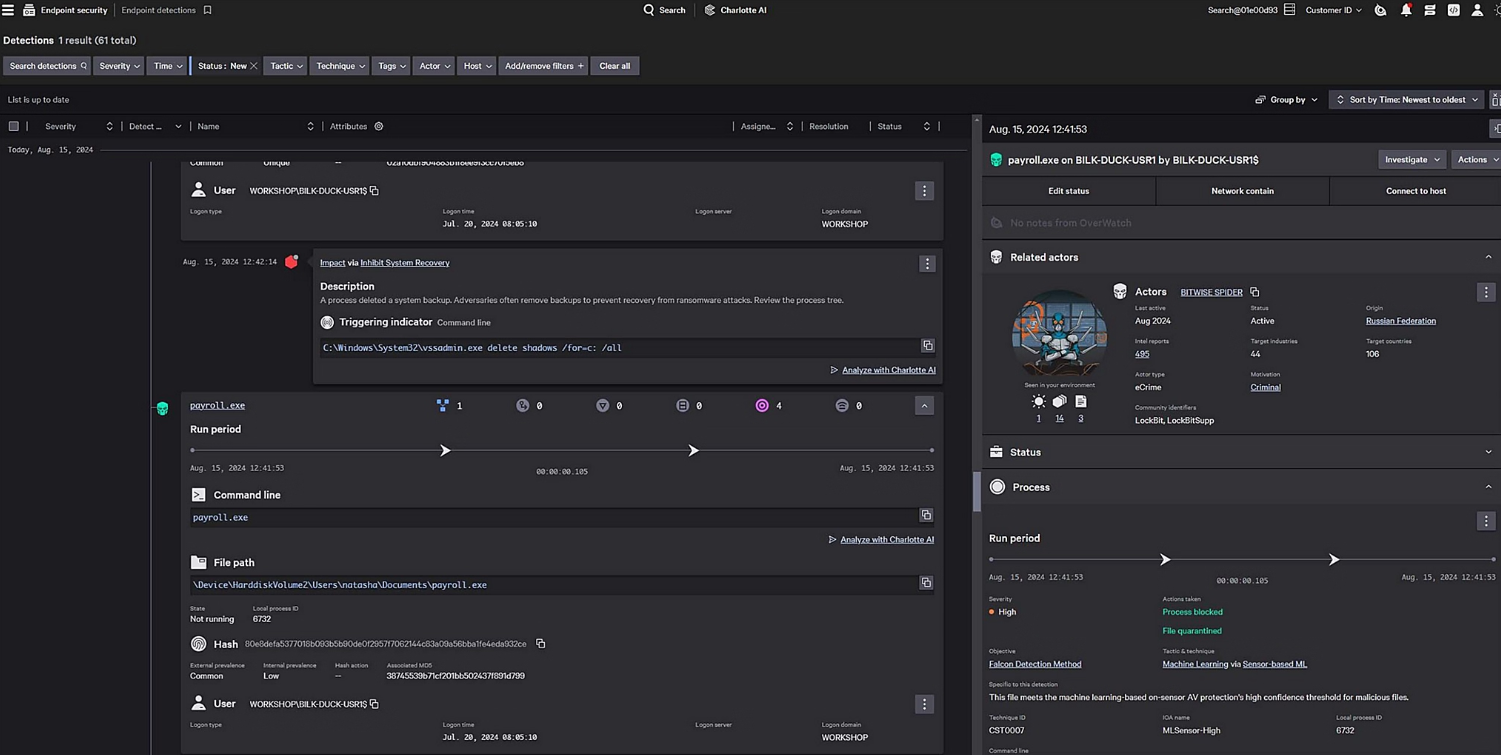Image resolution: width=1501 pixels, height=755 pixels.
Task: Copy the payroll.exe file path
Action: click(926, 583)
